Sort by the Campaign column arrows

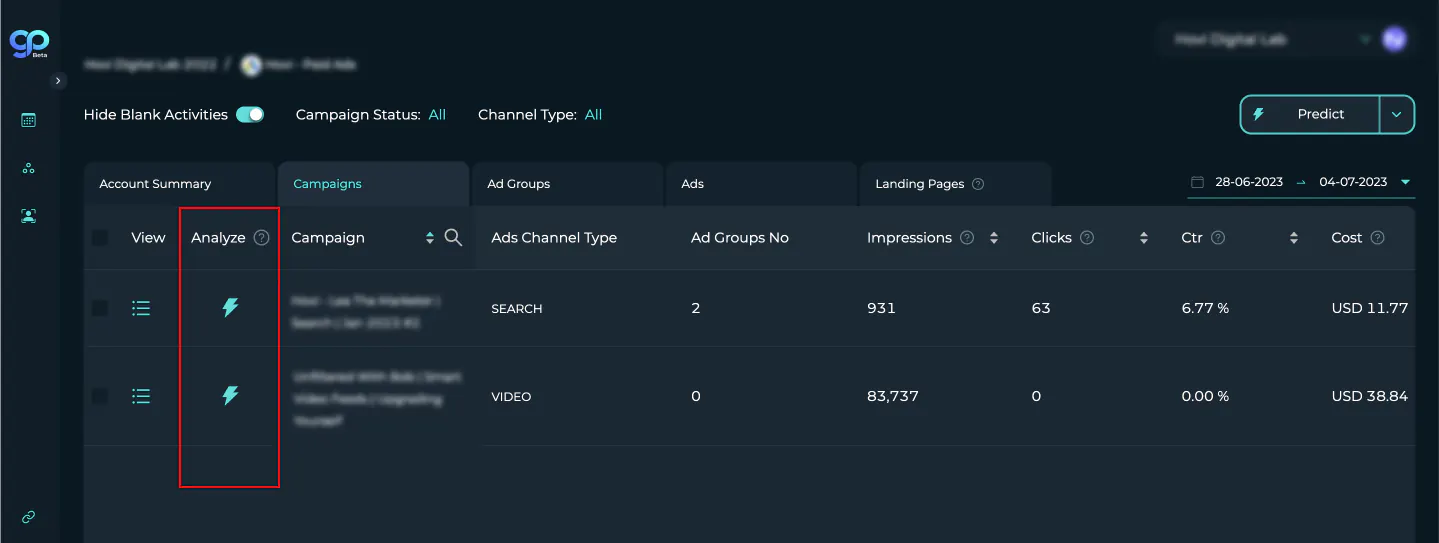click(430, 238)
